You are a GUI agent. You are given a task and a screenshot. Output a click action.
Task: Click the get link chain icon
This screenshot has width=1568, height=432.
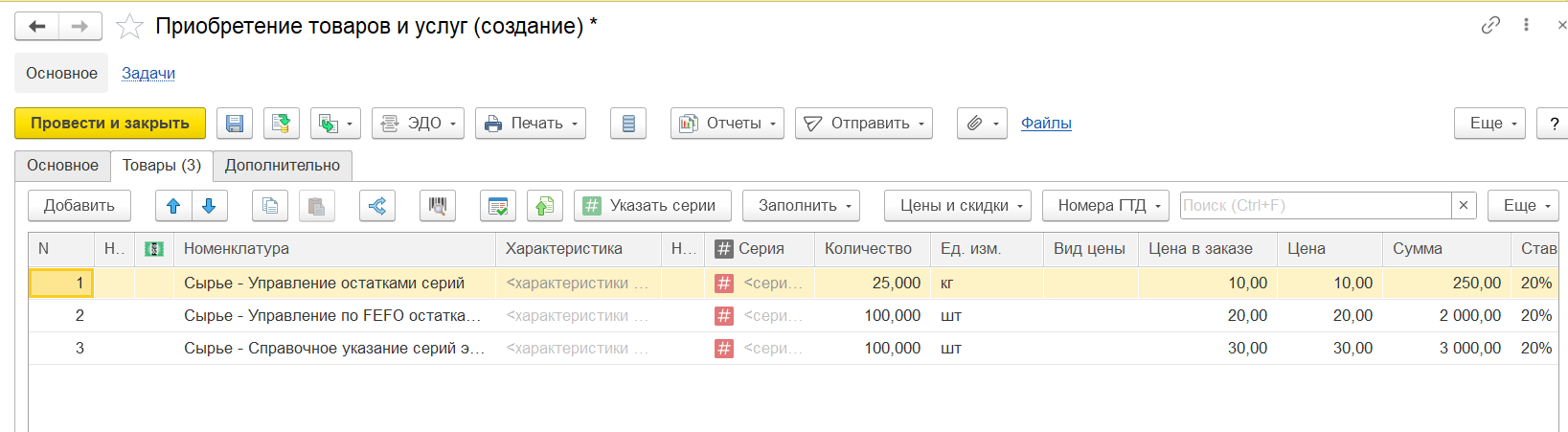[x=1490, y=26]
